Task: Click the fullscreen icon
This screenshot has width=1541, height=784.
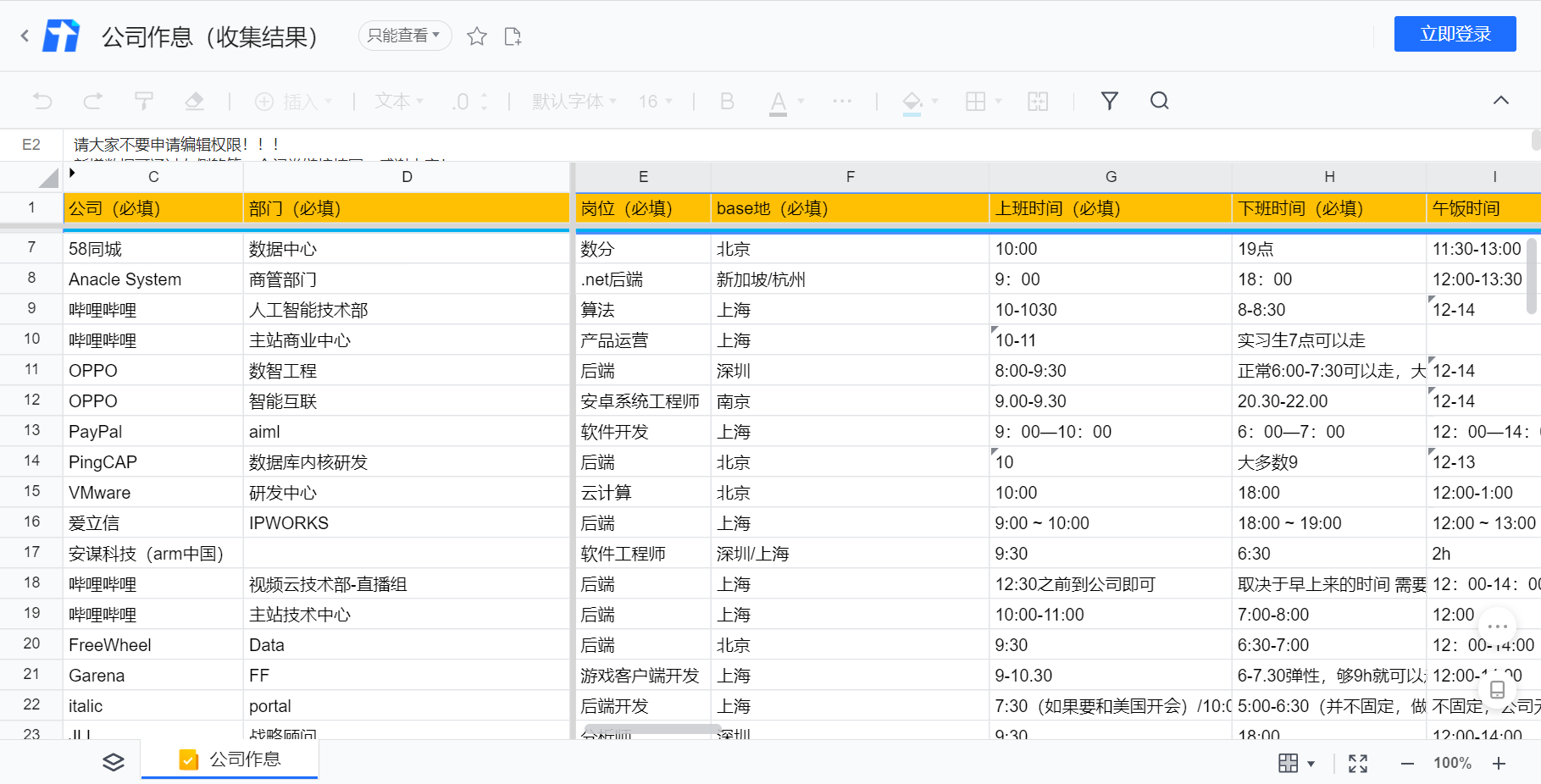Action: pos(1358,763)
